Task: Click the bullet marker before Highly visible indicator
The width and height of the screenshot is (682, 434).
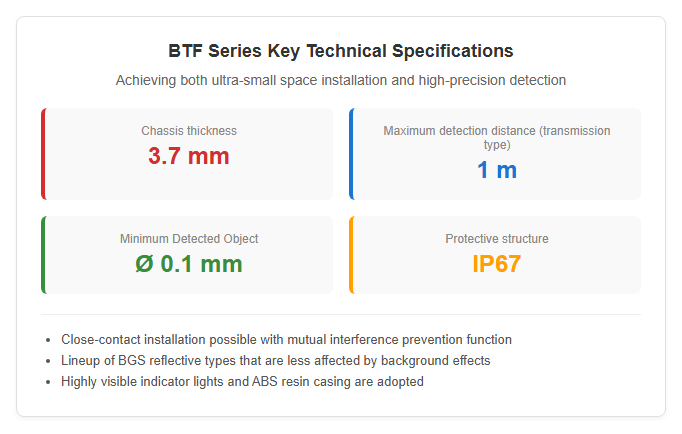Action: point(48,382)
